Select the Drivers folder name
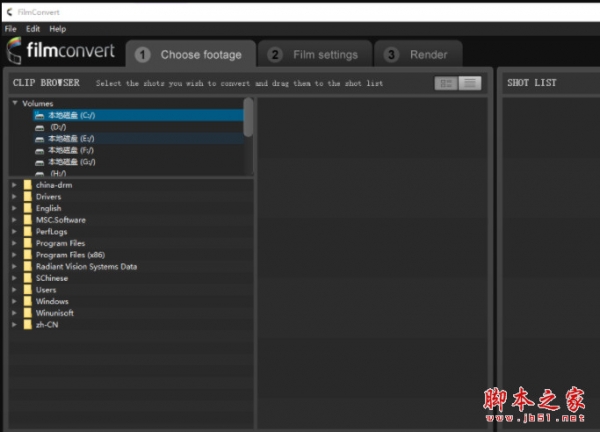 tap(48, 197)
